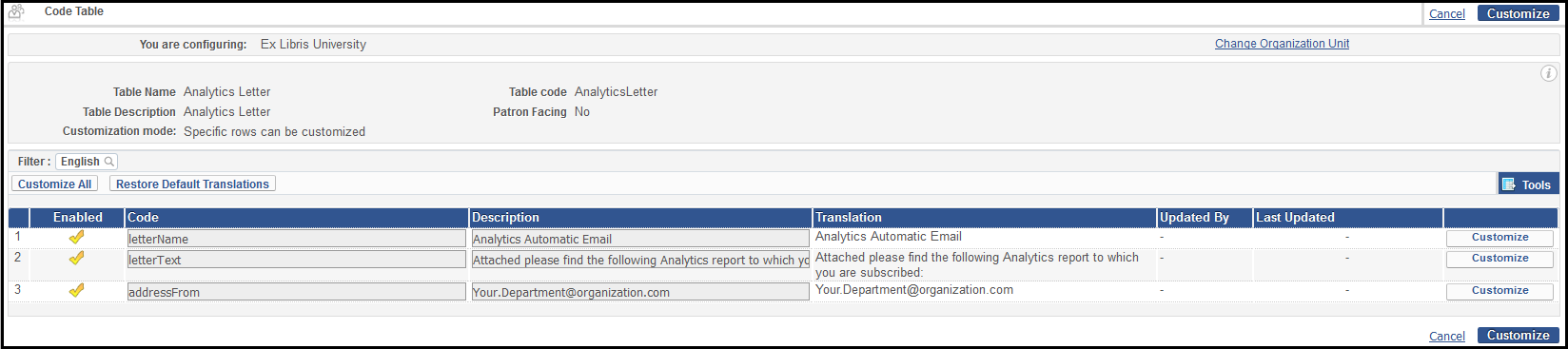Image resolution: width=1568 pixels, height=349 pixels.
Task: Click the Customize All button
Action: (55, 184)
